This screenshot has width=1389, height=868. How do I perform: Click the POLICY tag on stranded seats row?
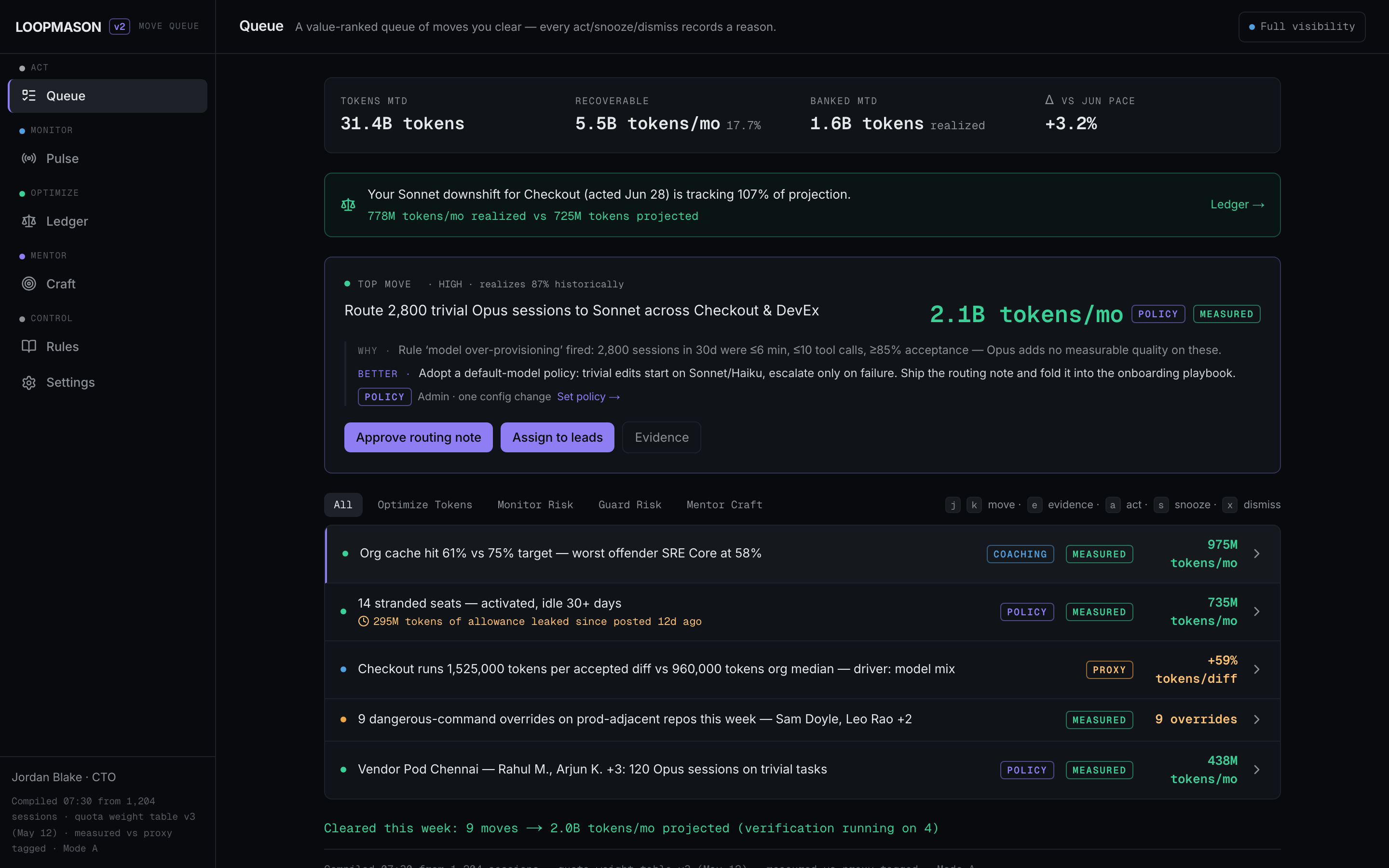(1027, 612)
